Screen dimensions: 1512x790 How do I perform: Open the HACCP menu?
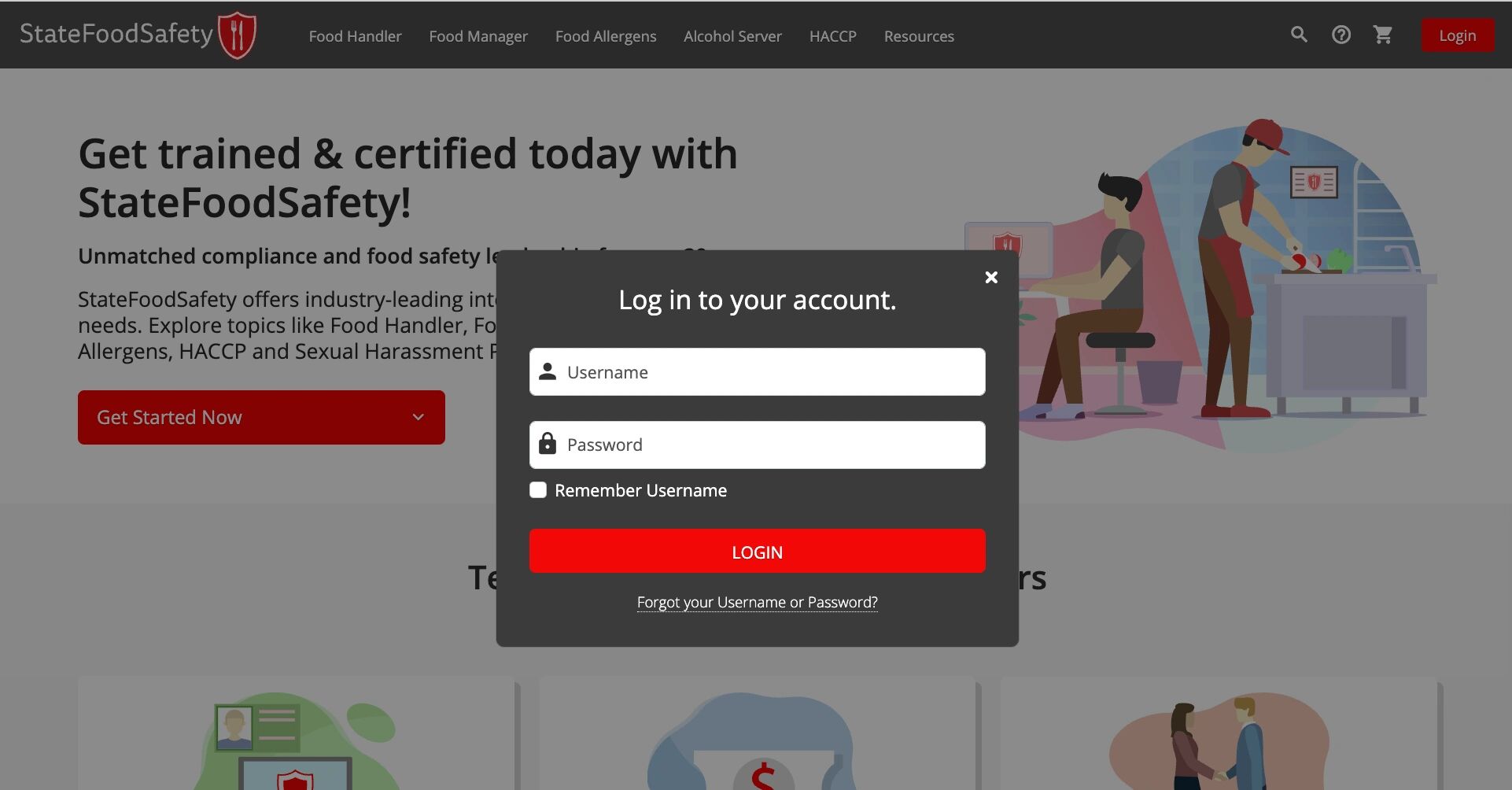[x=833, y=36]
